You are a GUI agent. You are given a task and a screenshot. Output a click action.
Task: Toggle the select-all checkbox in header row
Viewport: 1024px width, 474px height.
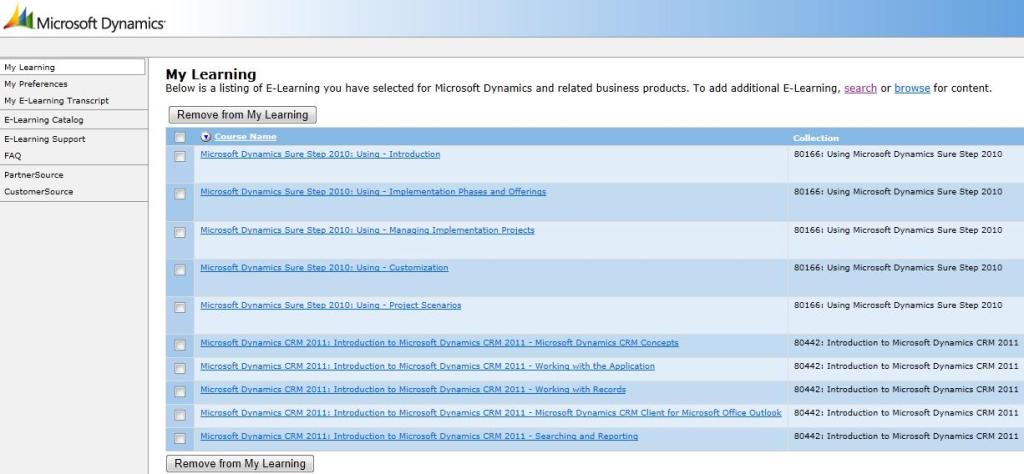click(180, 138)
